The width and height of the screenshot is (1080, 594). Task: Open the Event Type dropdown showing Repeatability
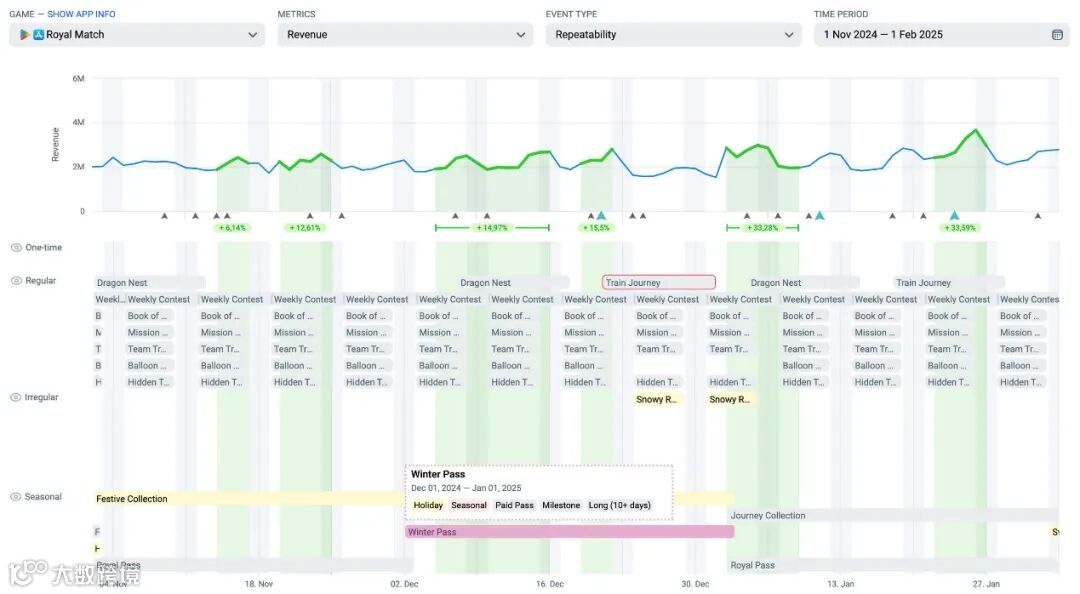click(673, 34)
